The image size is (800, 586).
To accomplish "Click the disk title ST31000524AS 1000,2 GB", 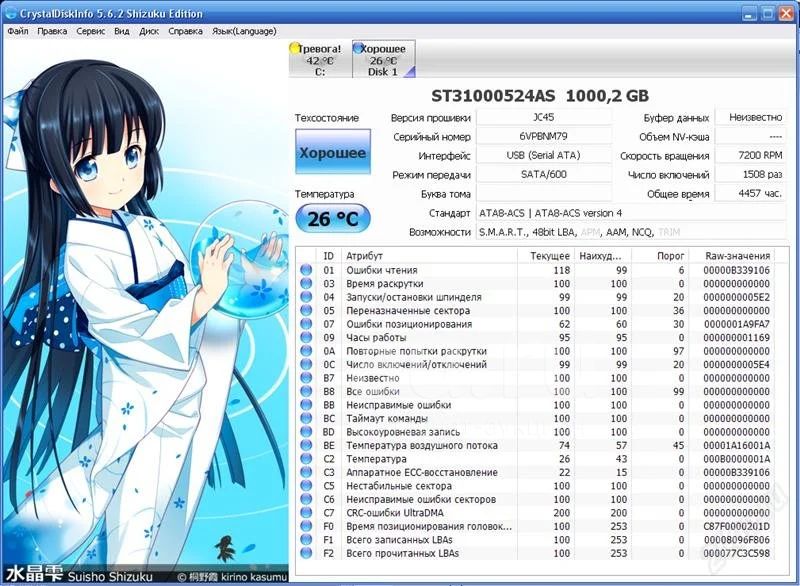I will [x=540, y=96].
